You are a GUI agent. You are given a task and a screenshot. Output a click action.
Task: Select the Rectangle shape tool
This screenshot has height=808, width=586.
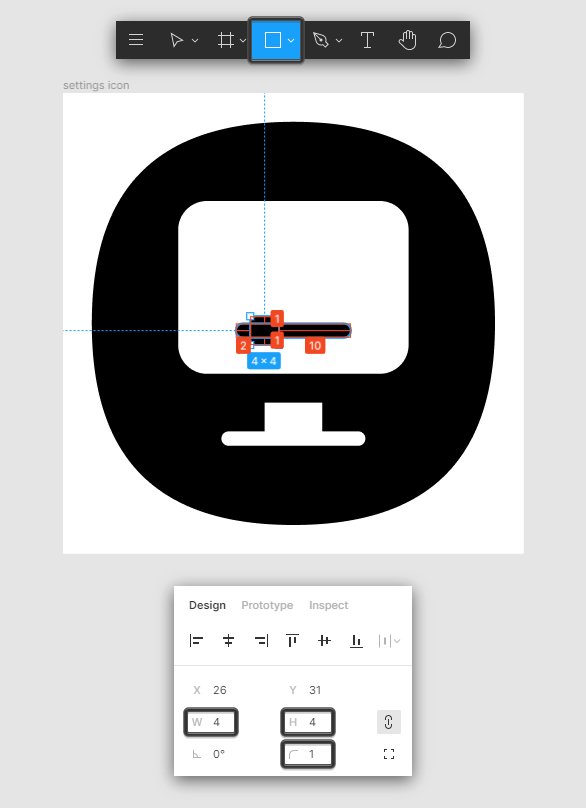coord(273,40)
